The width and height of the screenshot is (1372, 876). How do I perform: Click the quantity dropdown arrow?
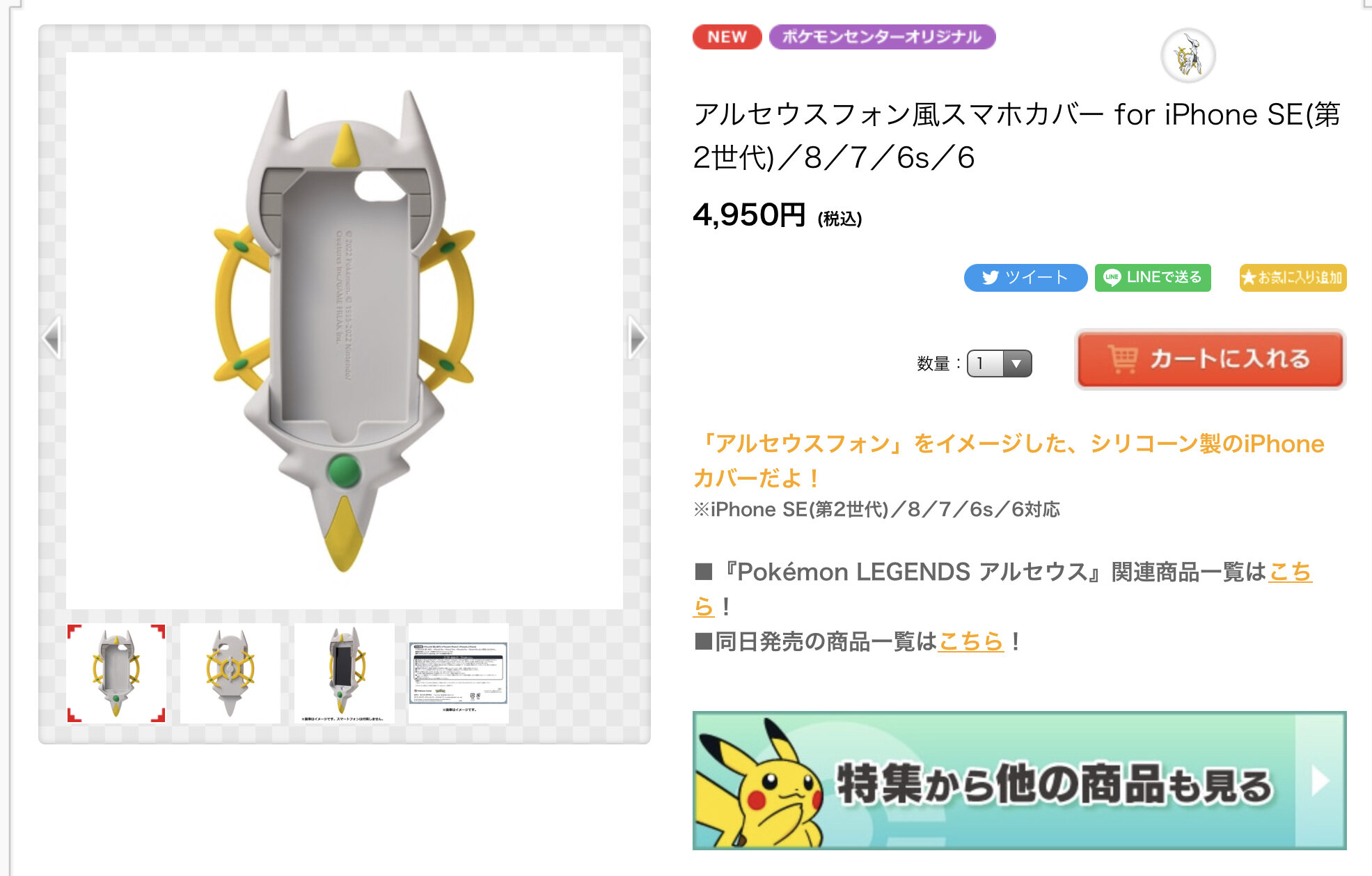(x=1016, y=363)
